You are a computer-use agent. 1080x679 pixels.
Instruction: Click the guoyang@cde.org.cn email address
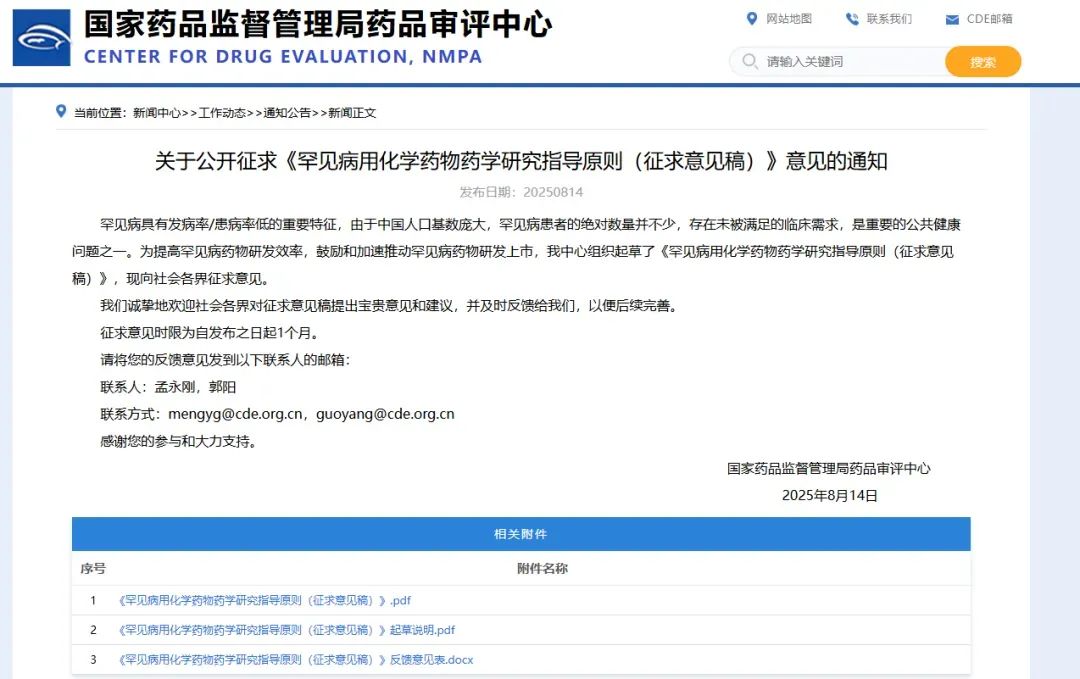click(x=385, y=414)
